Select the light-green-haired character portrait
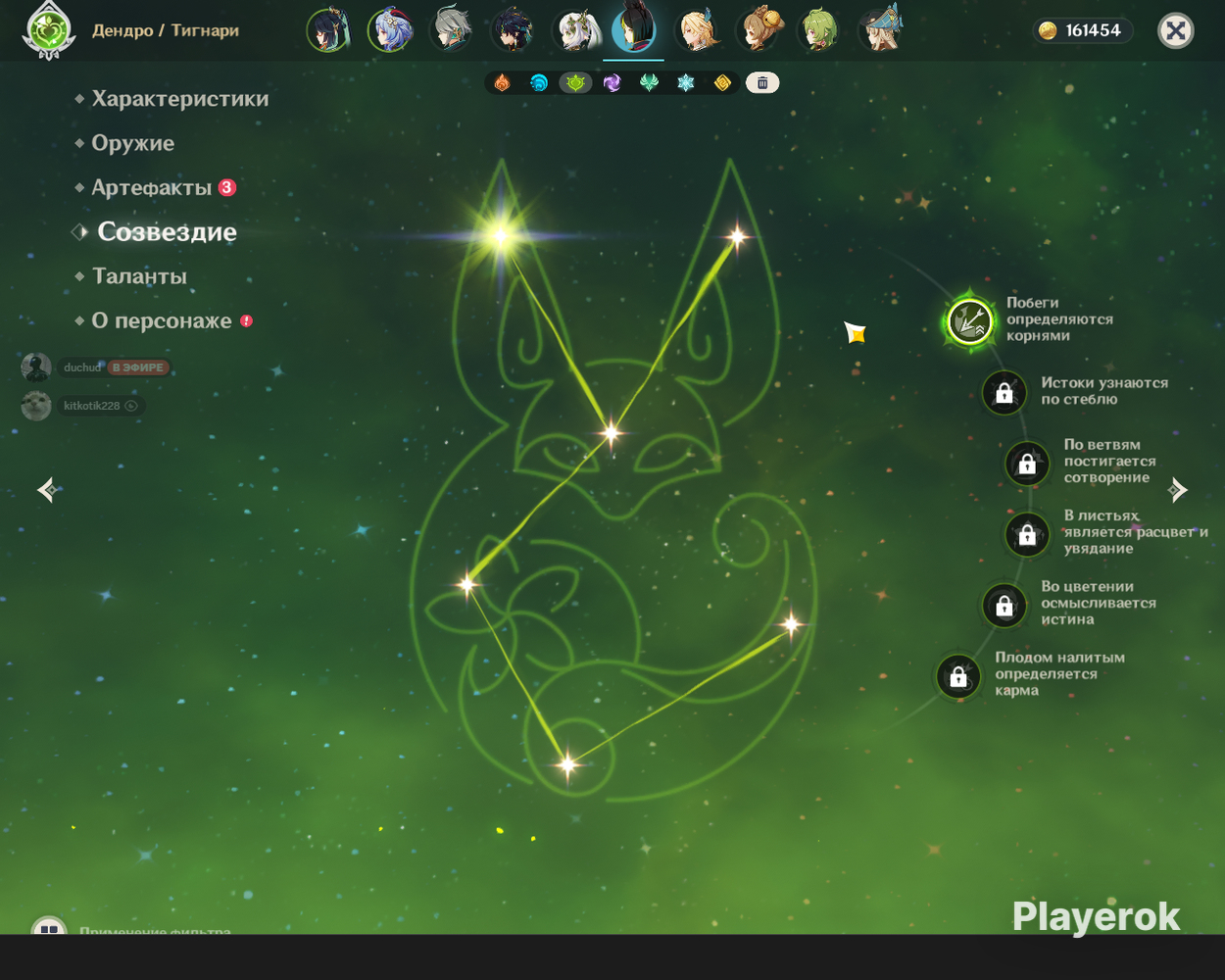 pos(819,30)
